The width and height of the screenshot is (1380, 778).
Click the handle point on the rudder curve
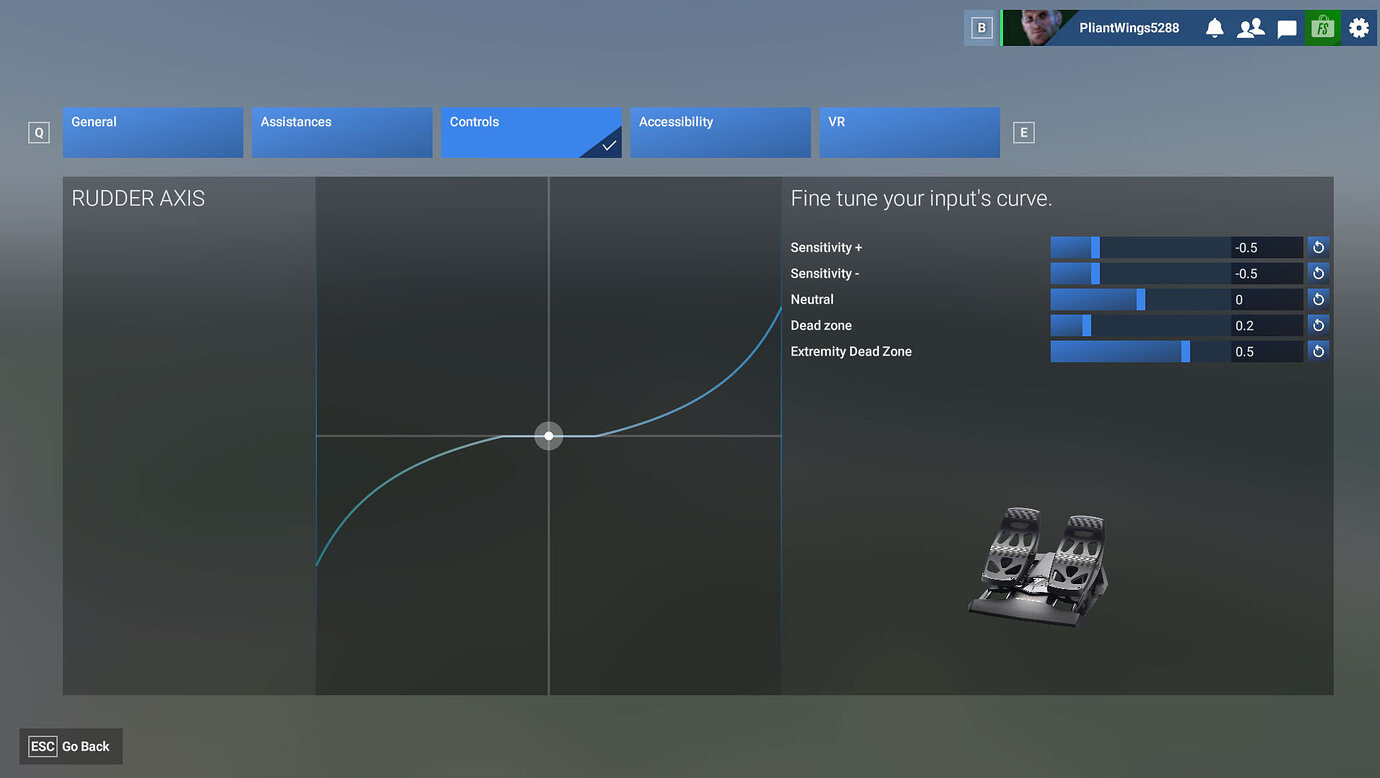[x=548, y=435]
